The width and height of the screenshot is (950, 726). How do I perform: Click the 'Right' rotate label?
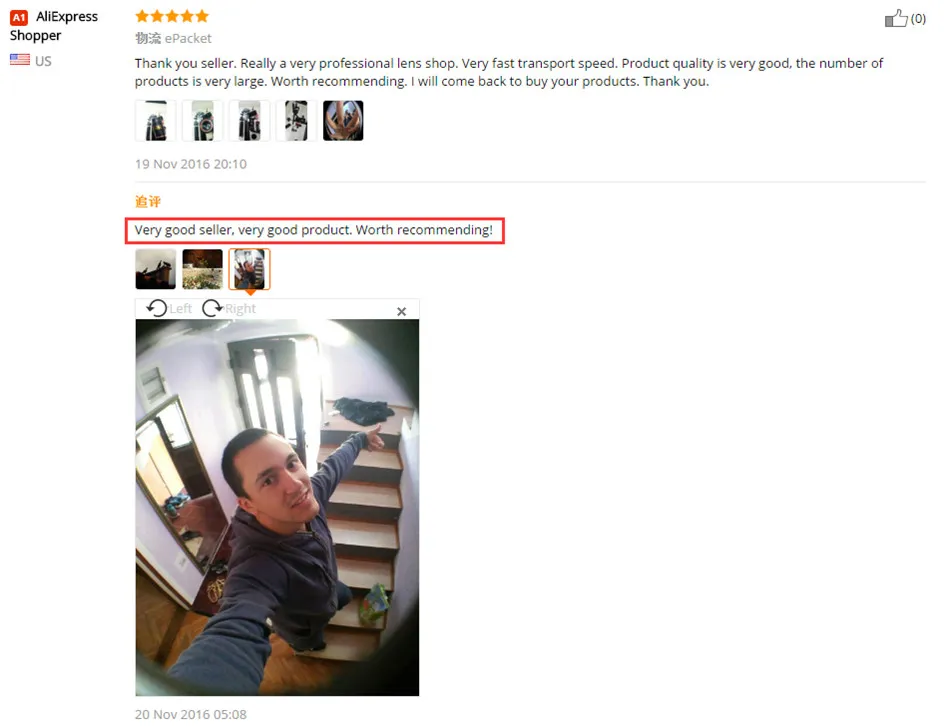(x=241, y=308)
